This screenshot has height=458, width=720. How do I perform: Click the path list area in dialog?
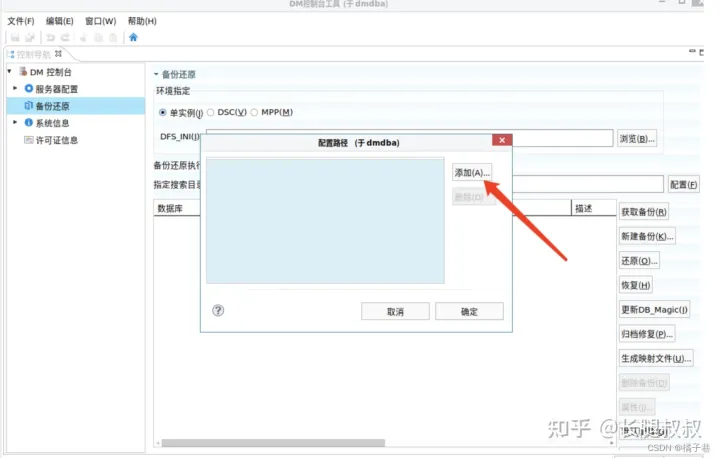point(325,221)
